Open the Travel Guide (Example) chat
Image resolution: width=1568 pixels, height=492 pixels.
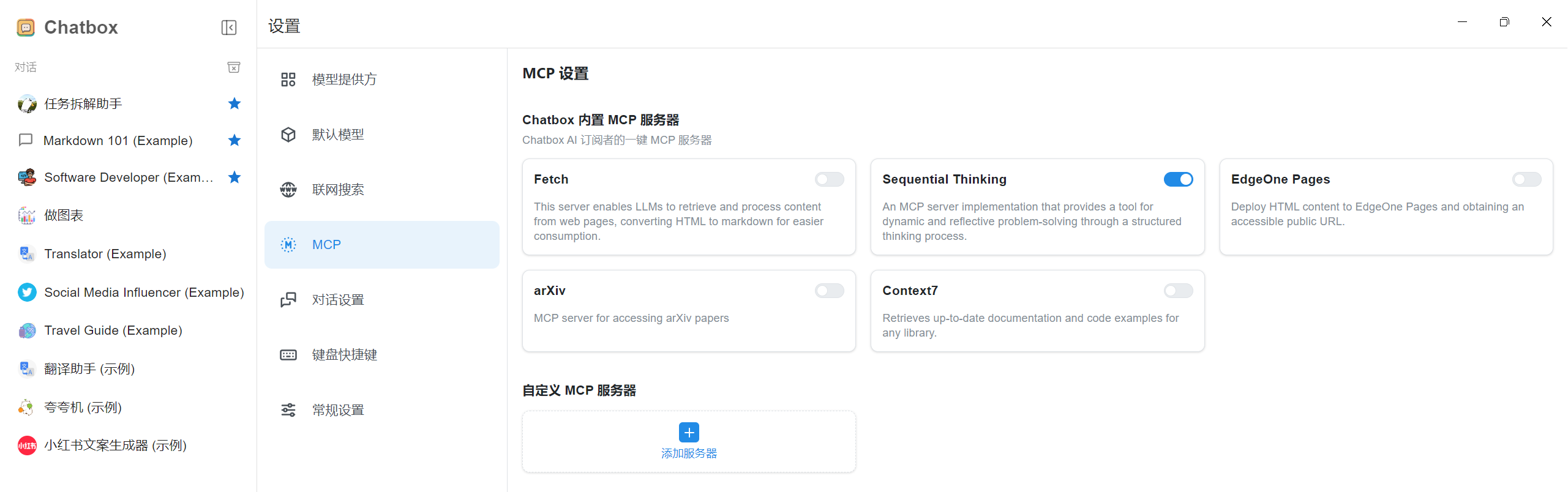[x=129, y=330]
